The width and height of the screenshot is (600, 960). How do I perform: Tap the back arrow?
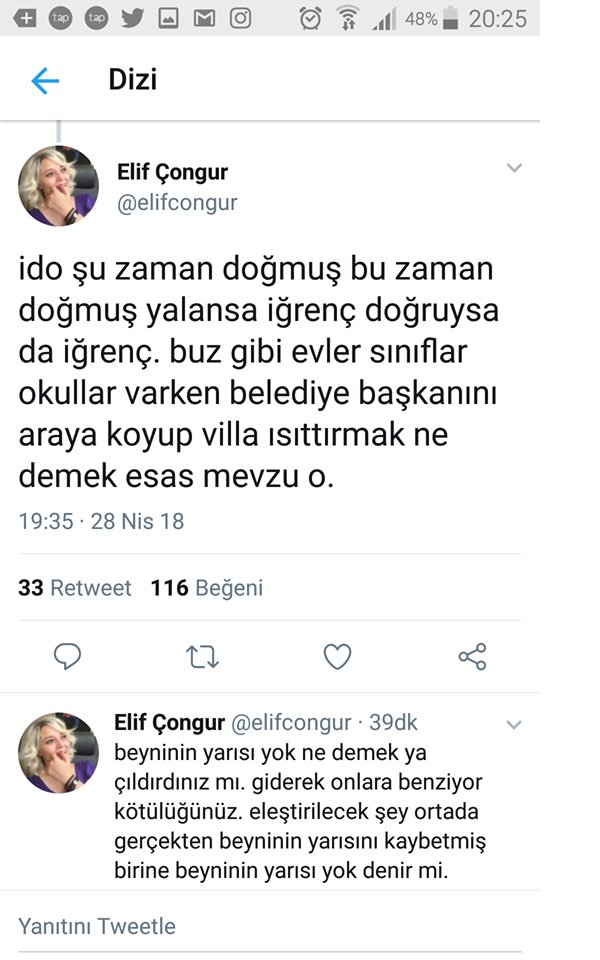point(45,81)
